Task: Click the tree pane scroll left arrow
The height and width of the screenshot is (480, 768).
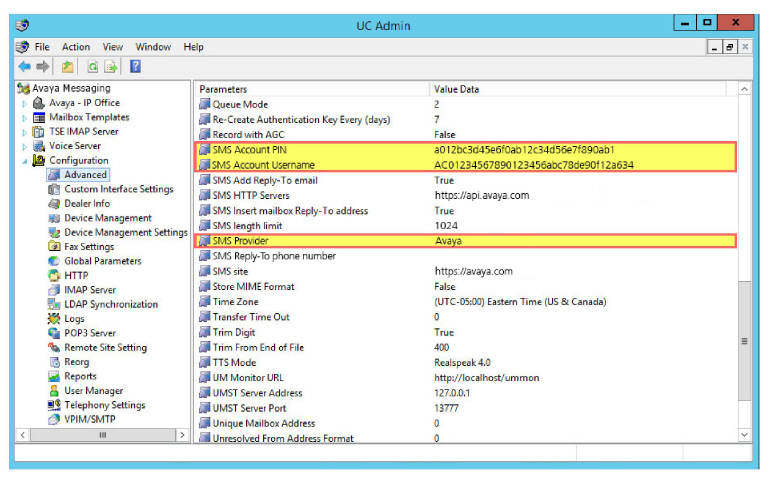Action: [23, 435]
